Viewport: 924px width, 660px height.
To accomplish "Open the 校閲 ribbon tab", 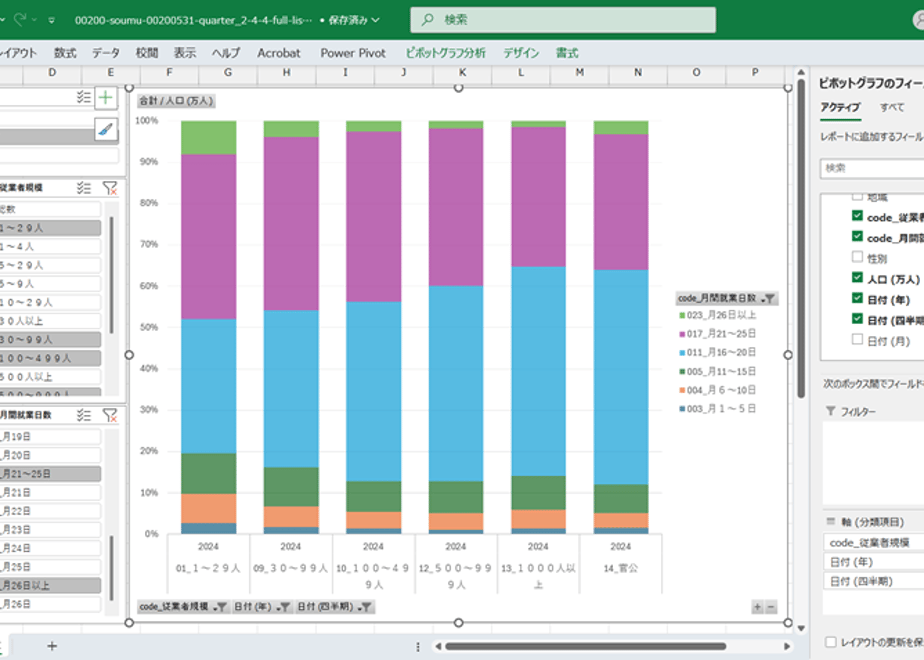I will coord(147,53).
